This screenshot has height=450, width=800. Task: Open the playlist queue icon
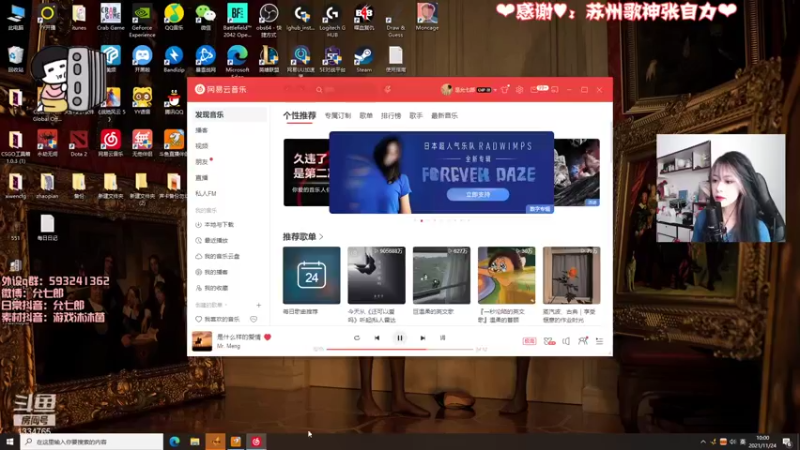pos(599,341)
